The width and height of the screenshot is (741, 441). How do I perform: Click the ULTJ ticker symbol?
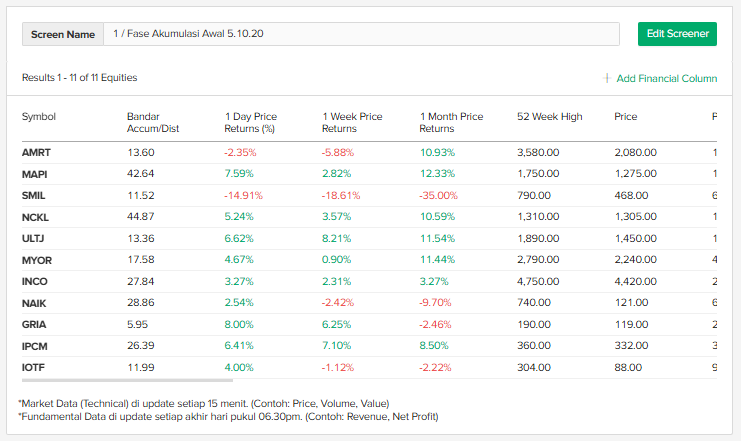pyautogui.click(x=34, y=238)
